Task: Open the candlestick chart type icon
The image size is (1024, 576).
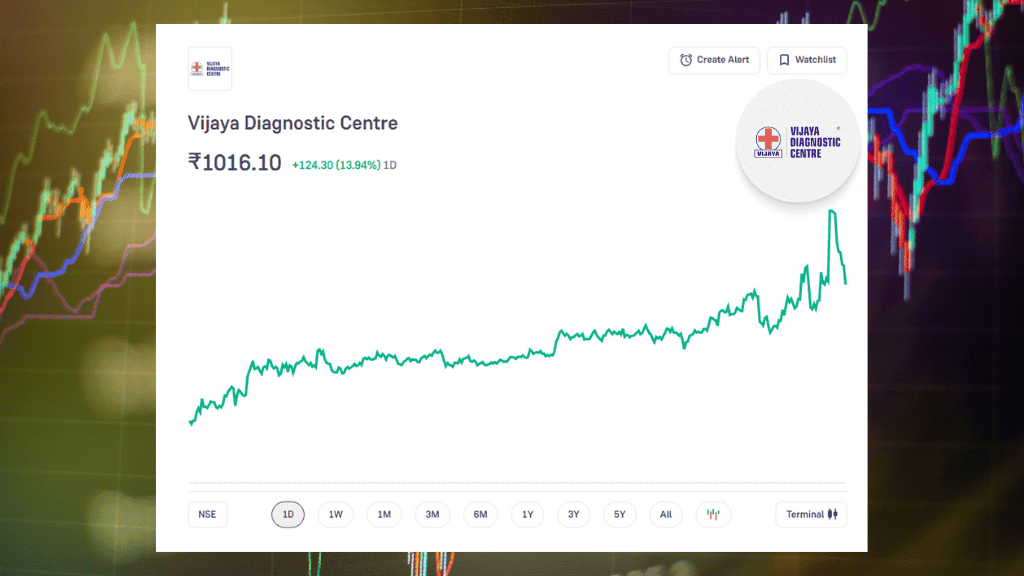Action: (713, 515)
